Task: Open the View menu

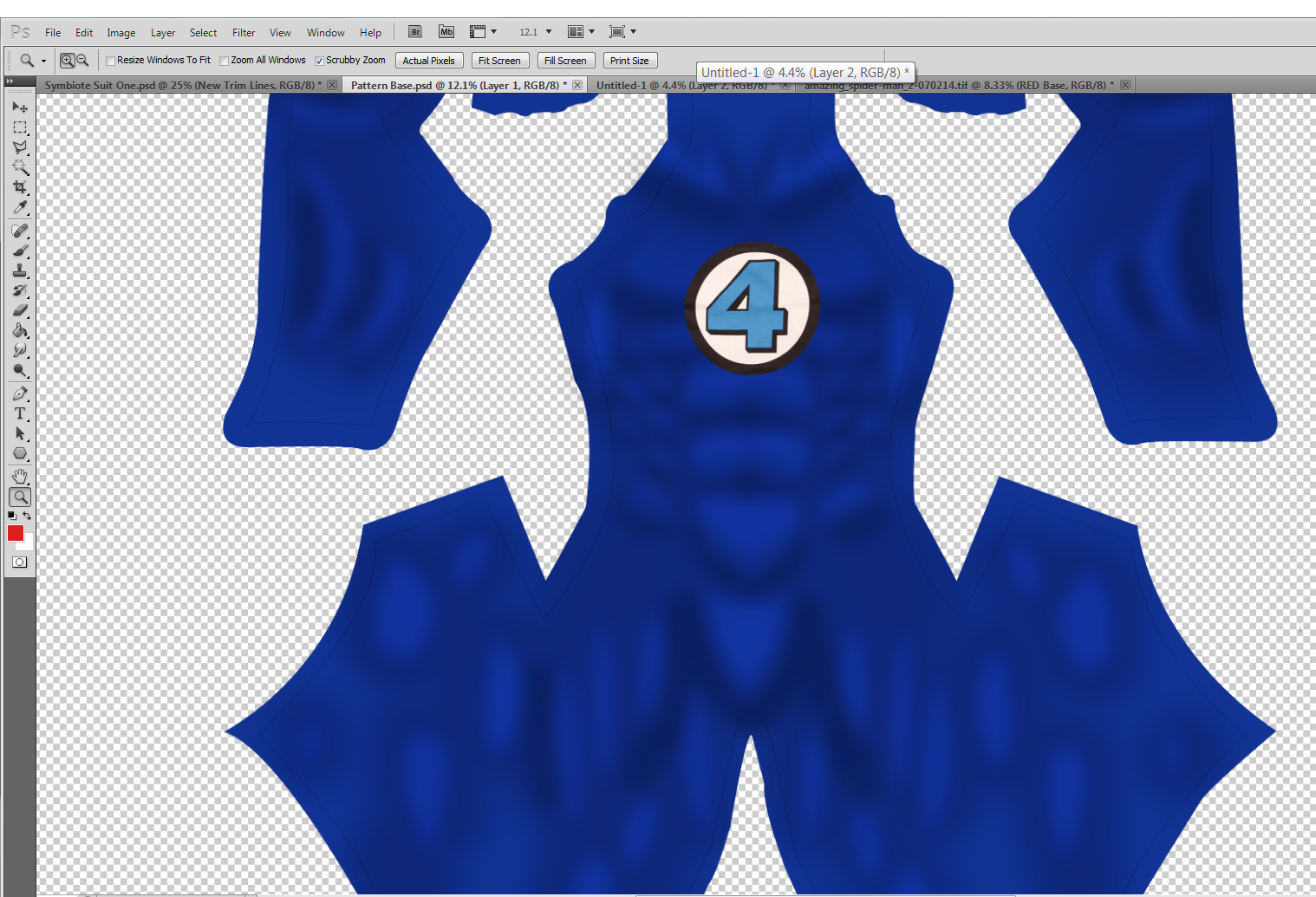Action: point(280,33)
